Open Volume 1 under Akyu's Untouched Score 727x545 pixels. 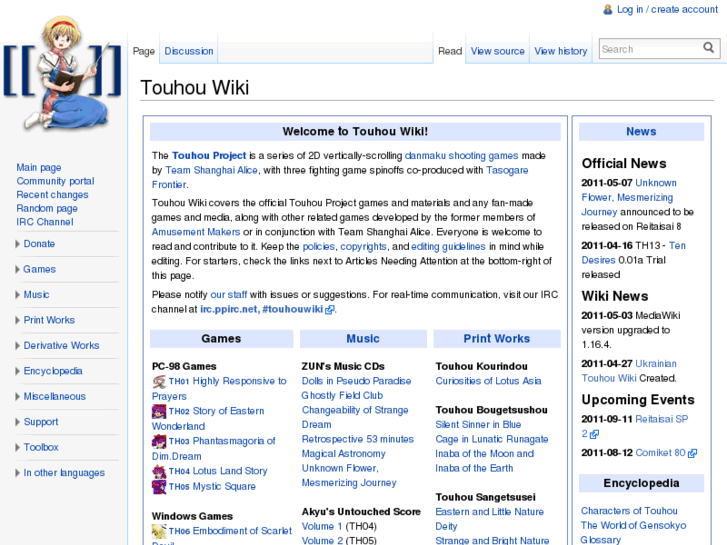322,527
